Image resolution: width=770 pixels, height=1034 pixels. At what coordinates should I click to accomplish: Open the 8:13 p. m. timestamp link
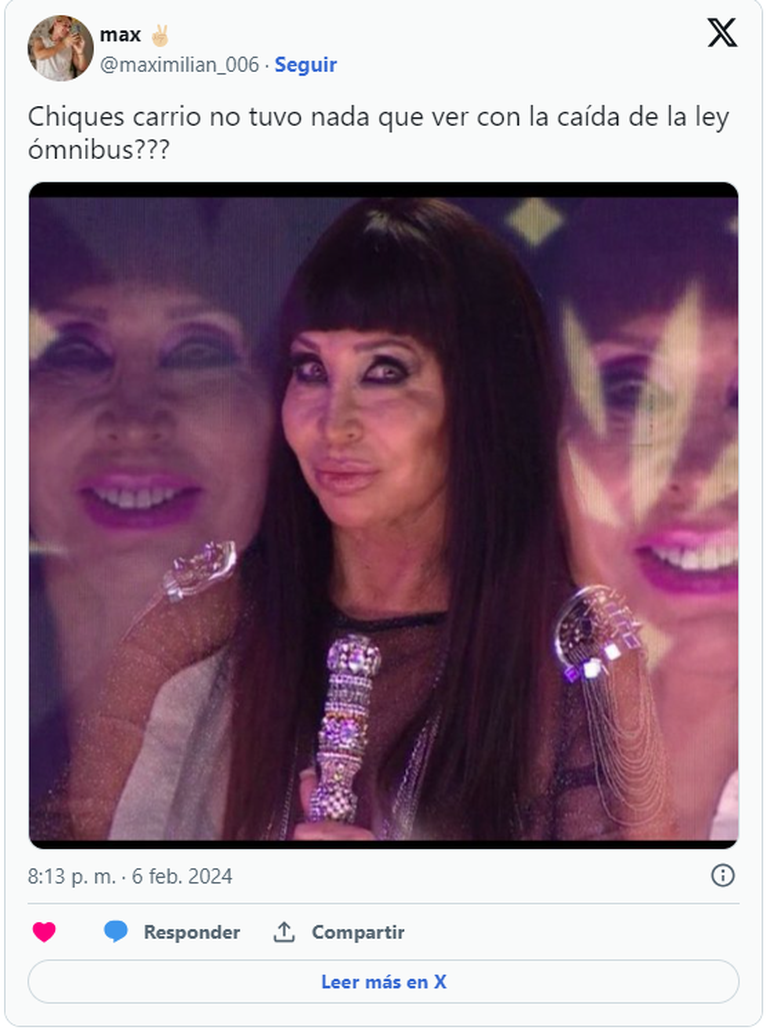click(72, 876)
